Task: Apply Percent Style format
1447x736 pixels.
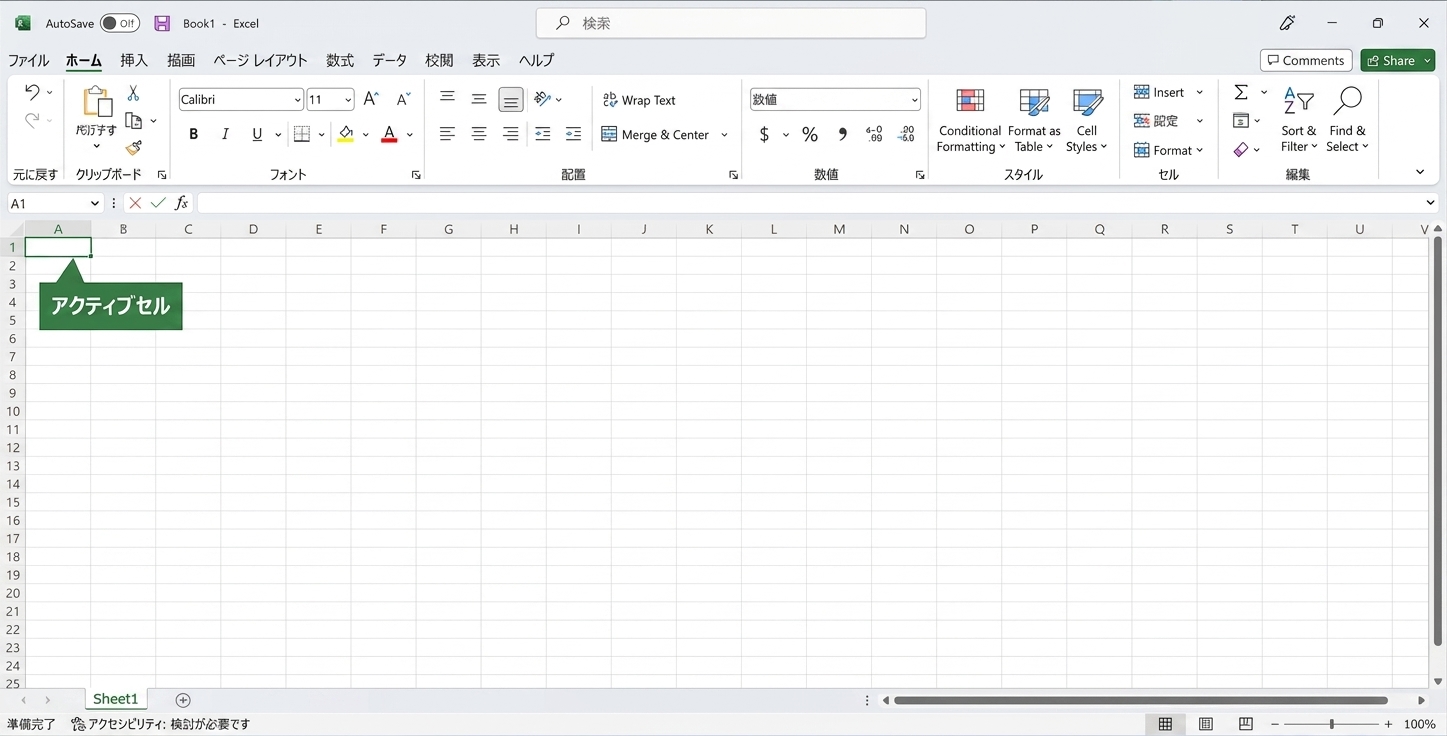Action: (x=810, y=134)
